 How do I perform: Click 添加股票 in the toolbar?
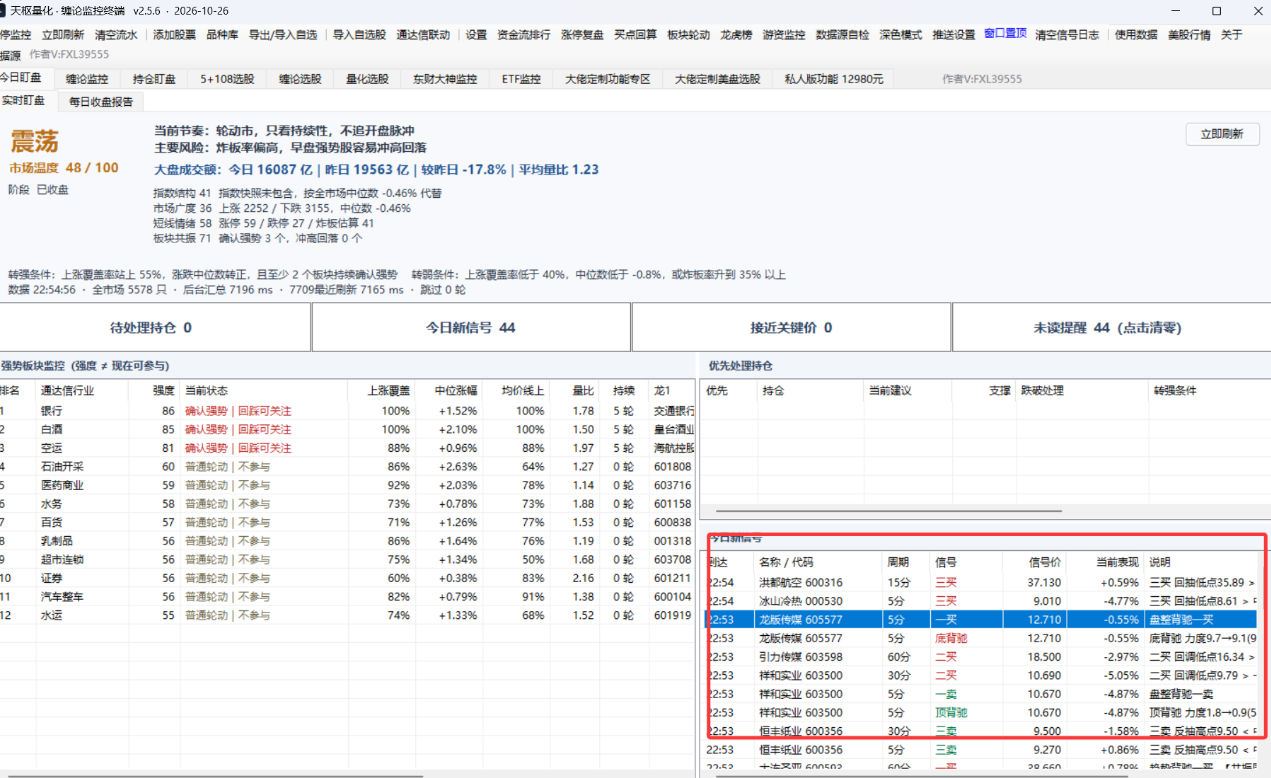coord(174,34)
